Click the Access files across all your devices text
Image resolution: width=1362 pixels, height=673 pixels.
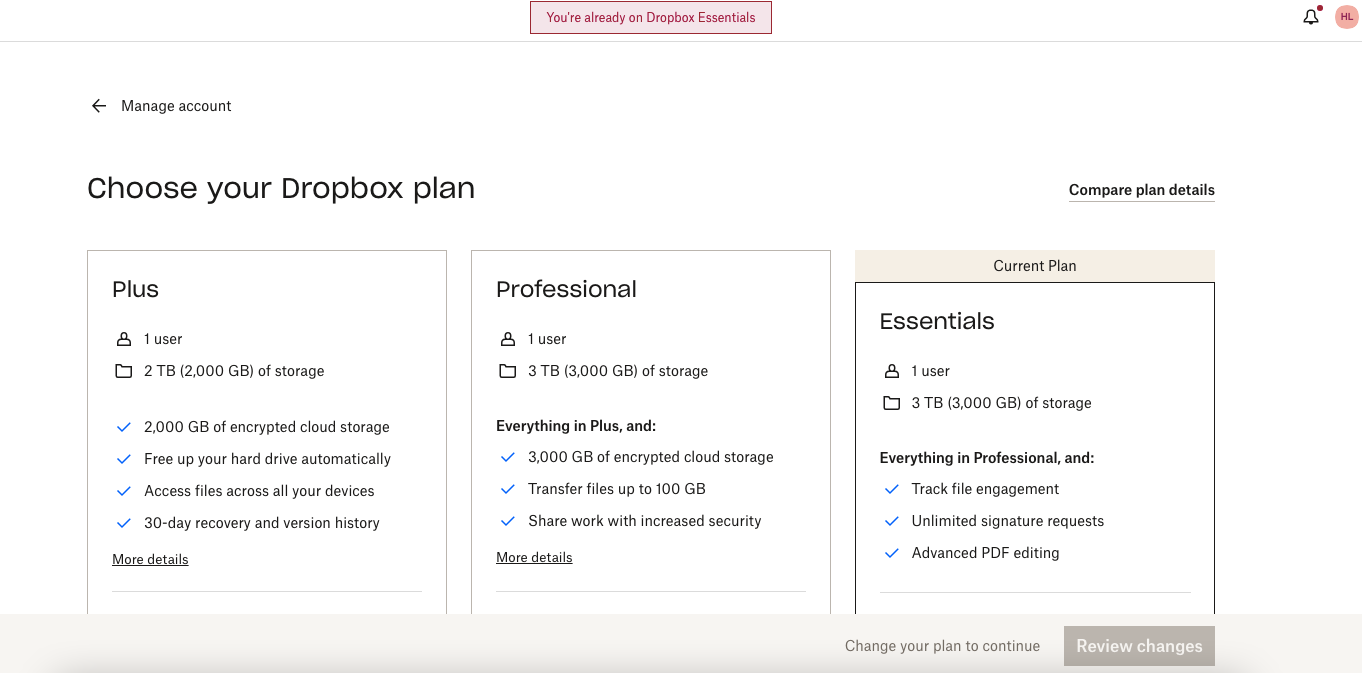coord(259,491)
